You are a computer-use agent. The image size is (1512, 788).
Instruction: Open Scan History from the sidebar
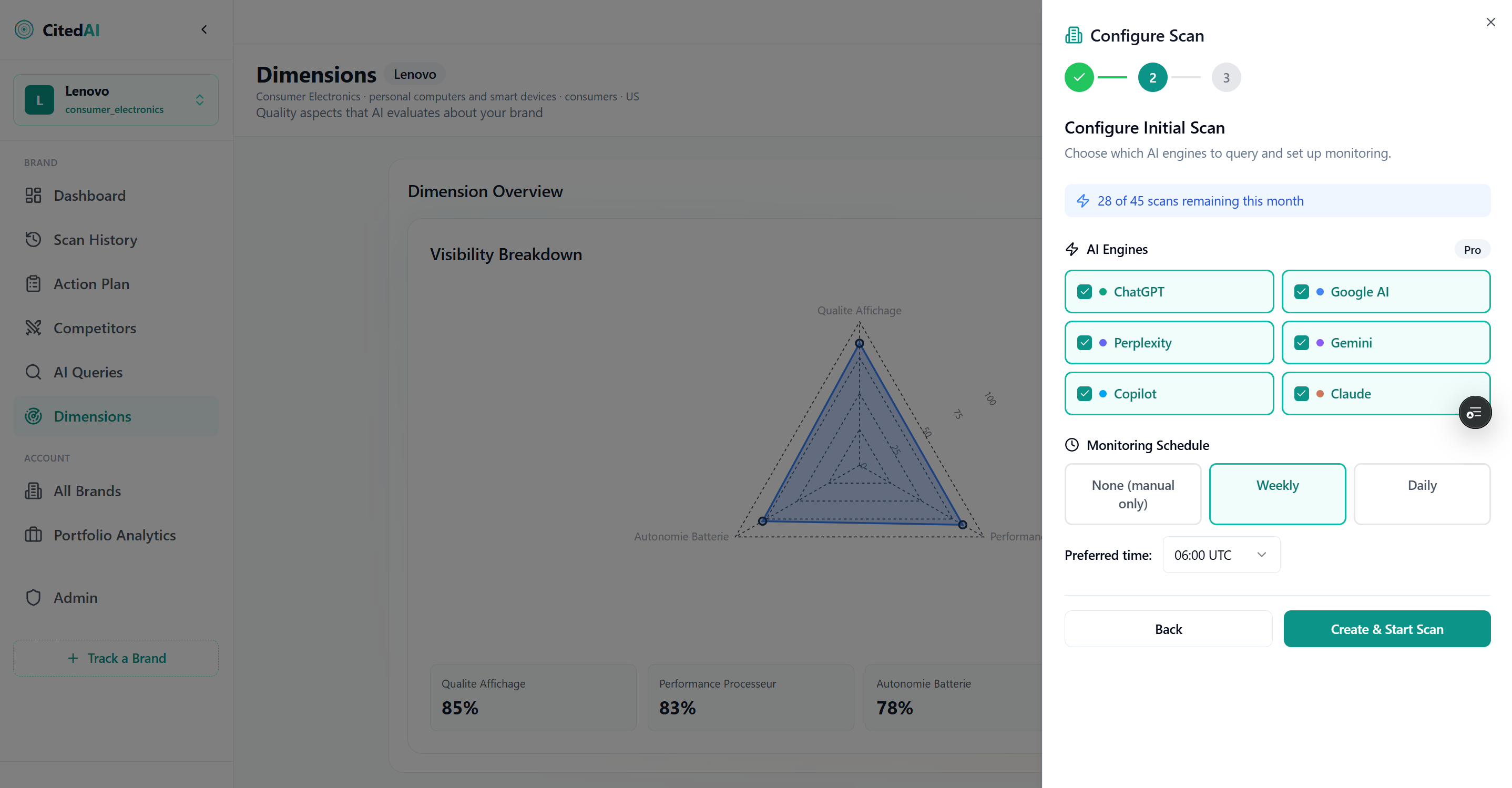[x=95, y=240]
